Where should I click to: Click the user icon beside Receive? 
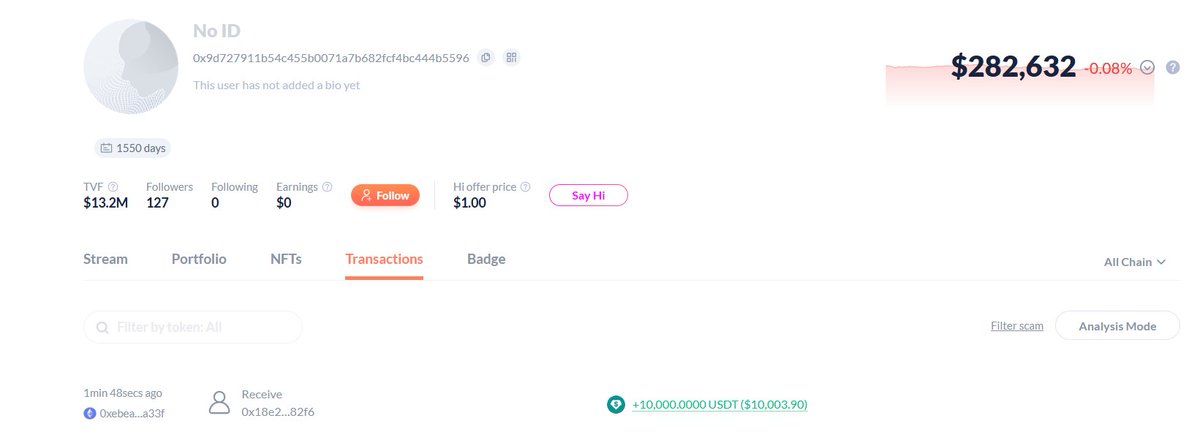(219, 402)
